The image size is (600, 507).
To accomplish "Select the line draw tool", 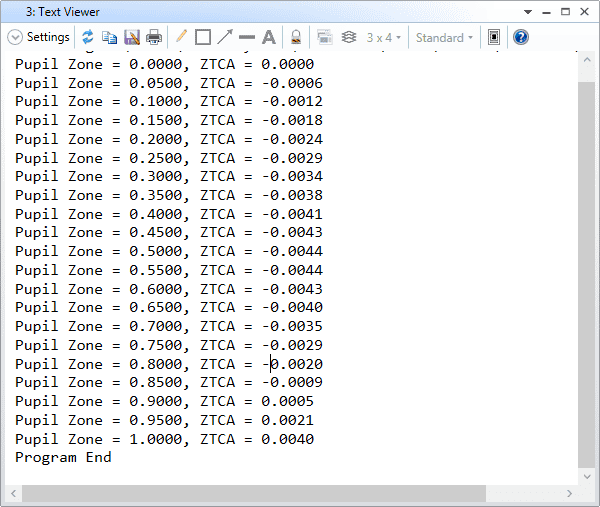I will pos(246,37).
